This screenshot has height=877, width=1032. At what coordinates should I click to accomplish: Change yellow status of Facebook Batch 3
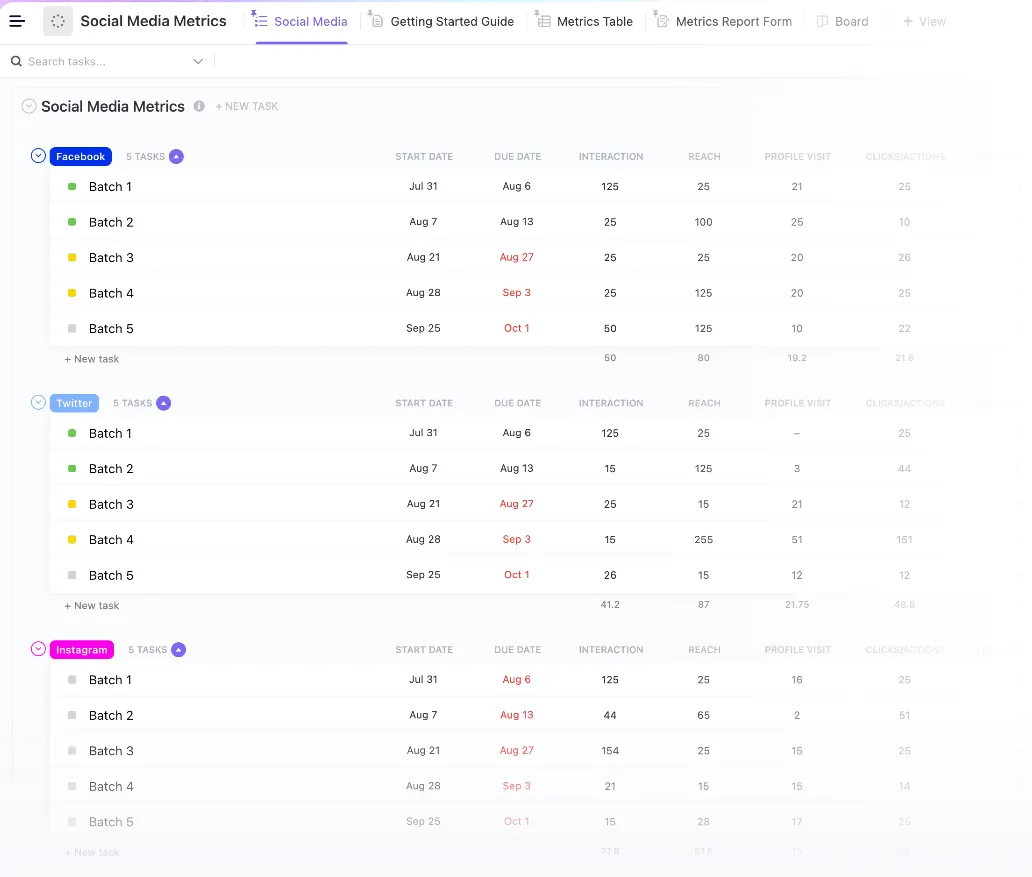pos(72,257)
